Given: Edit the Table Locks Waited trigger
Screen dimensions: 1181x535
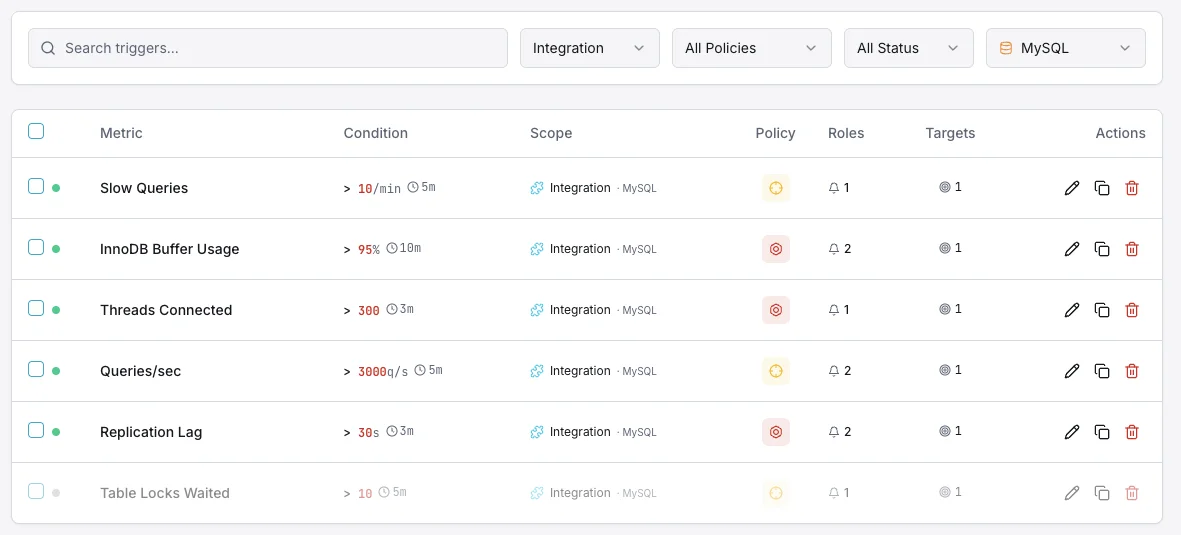Looking at the screenshot, I should (x=1072, y=494).
